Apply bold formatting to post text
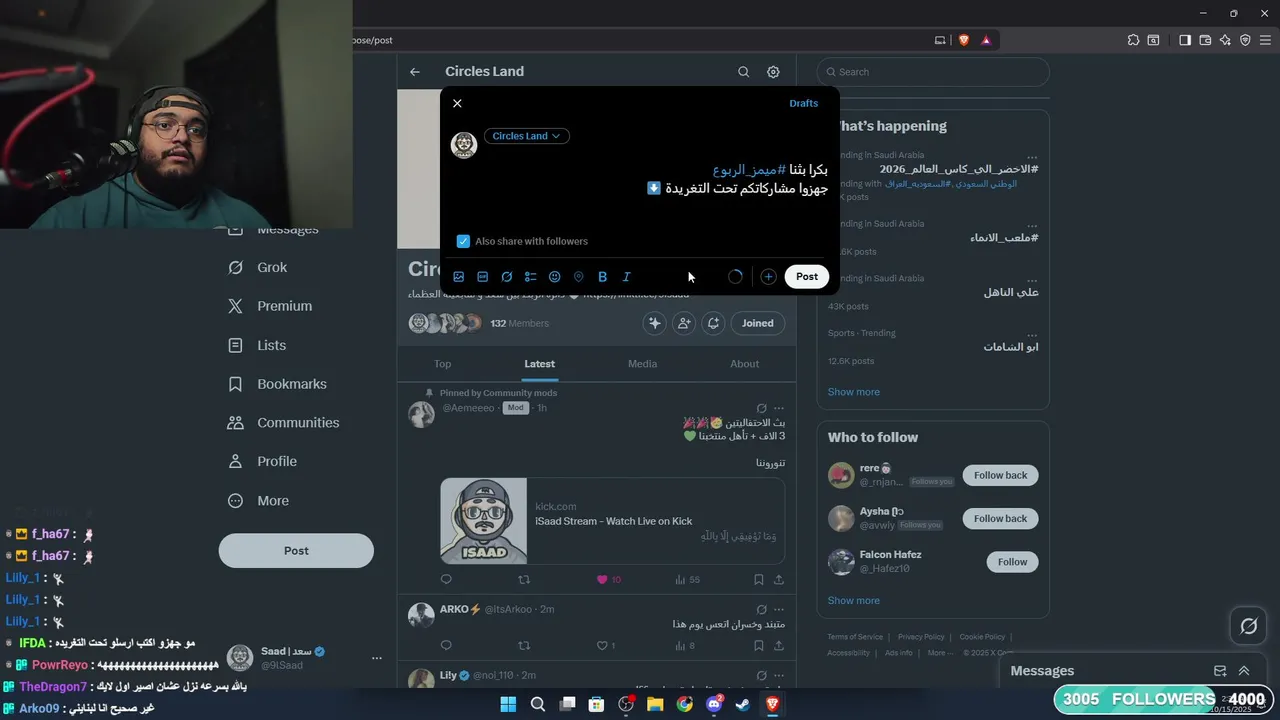The width and height of the screenshot is (1280, 720). click(x=602, y=277)
